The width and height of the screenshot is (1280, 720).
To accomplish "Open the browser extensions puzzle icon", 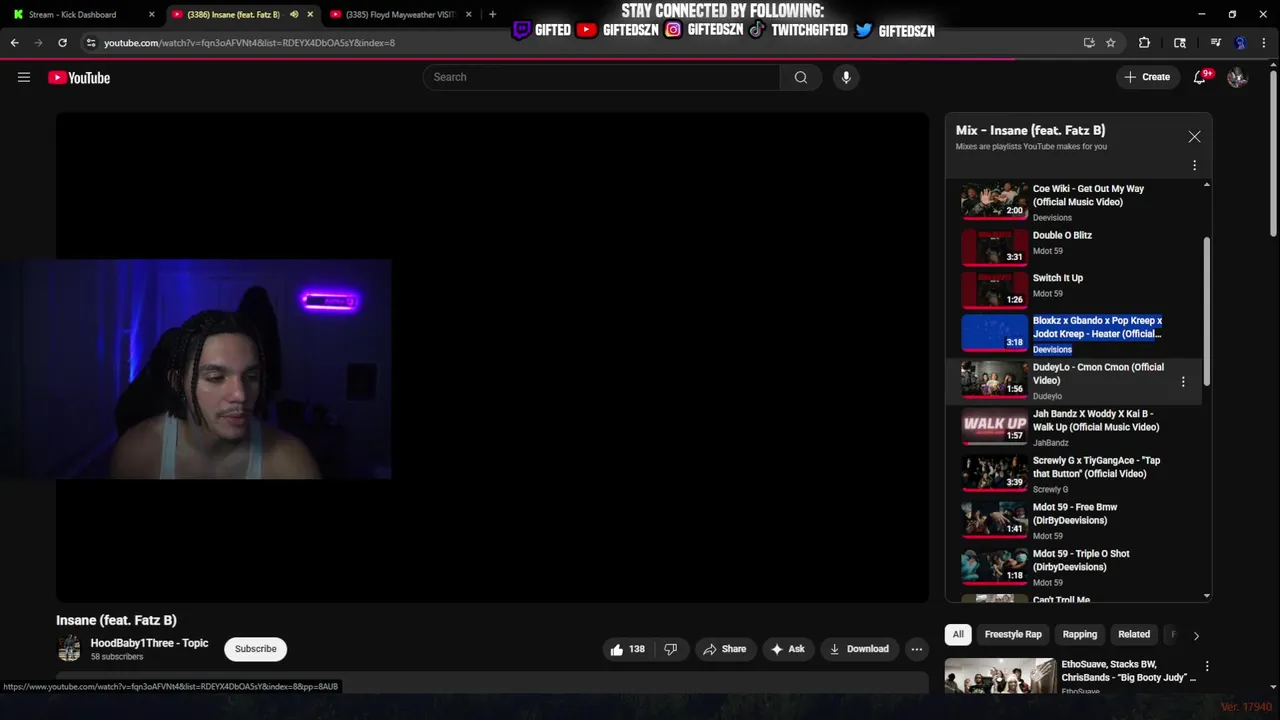I will point(1144,43).
